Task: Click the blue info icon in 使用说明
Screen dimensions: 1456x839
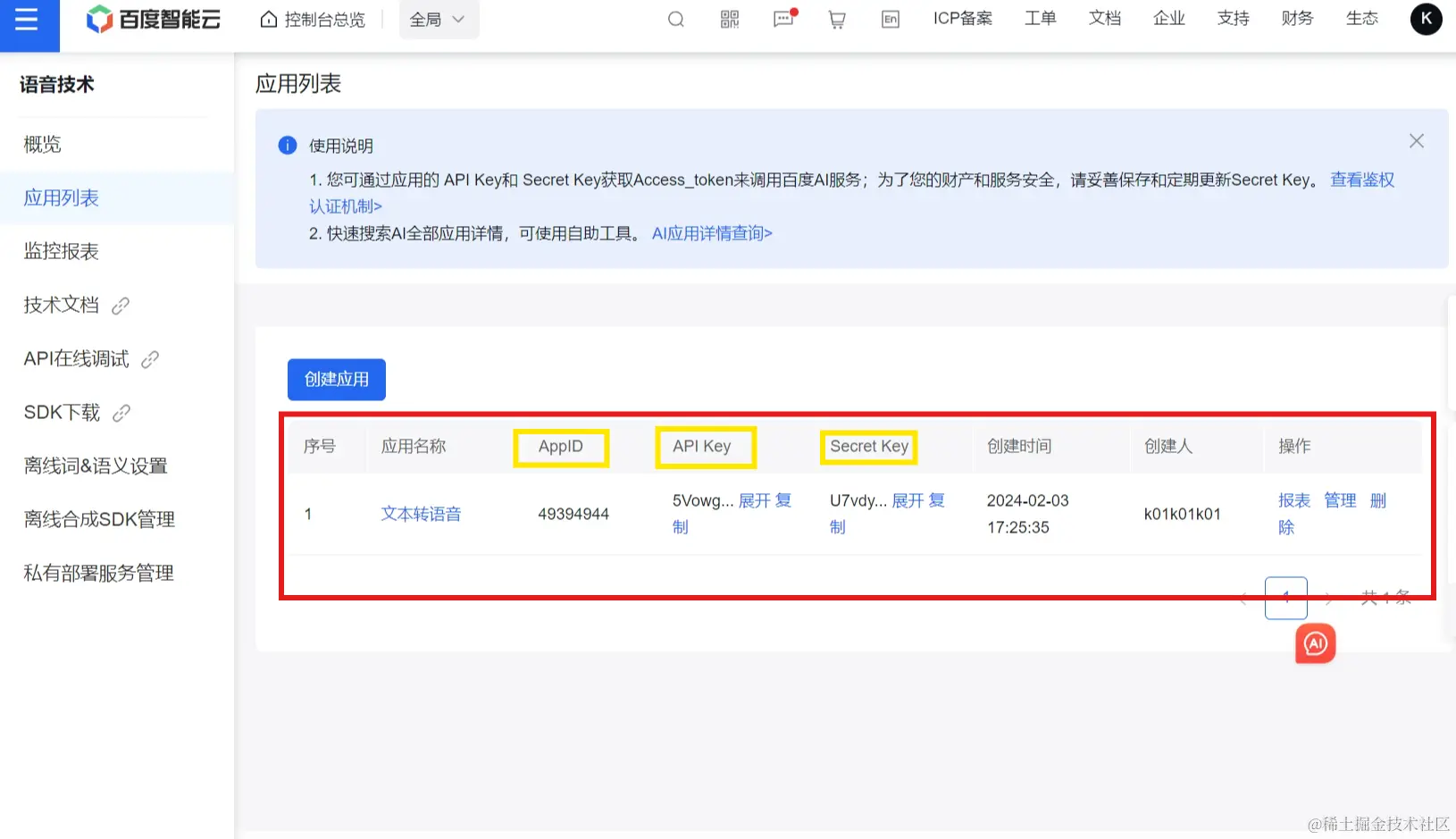Action: click(x=288, y=146)
